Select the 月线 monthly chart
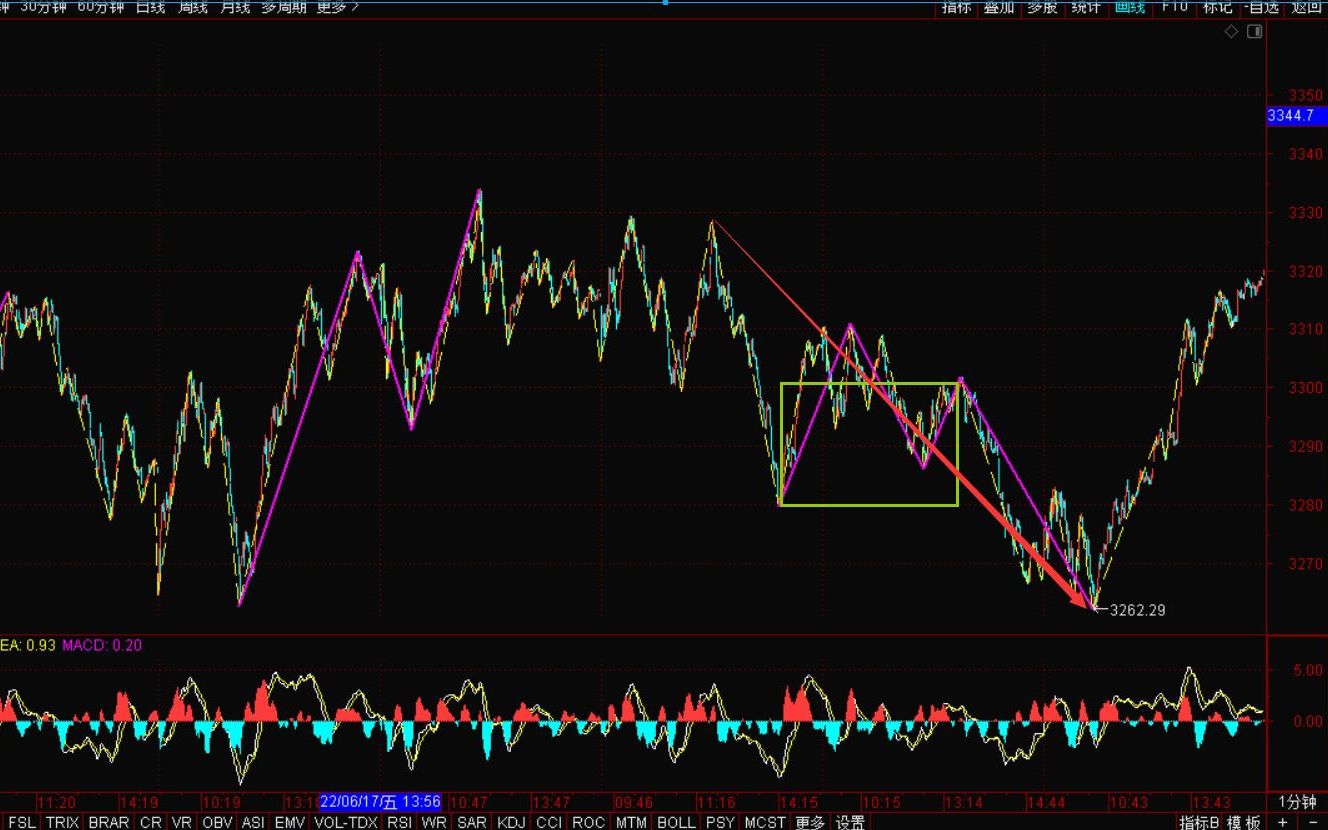 (x=234, y=6)
